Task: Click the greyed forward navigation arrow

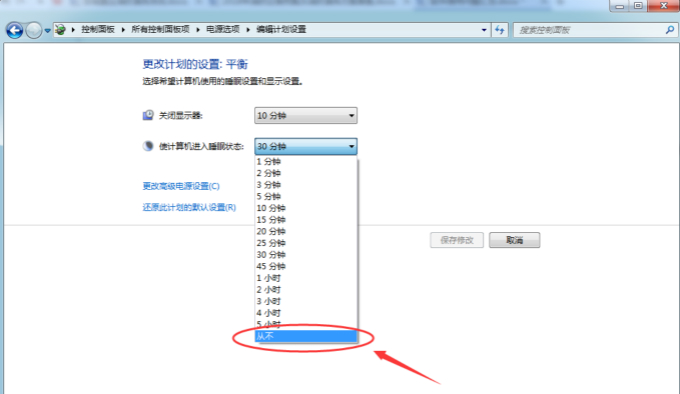Action: (34, 30)
